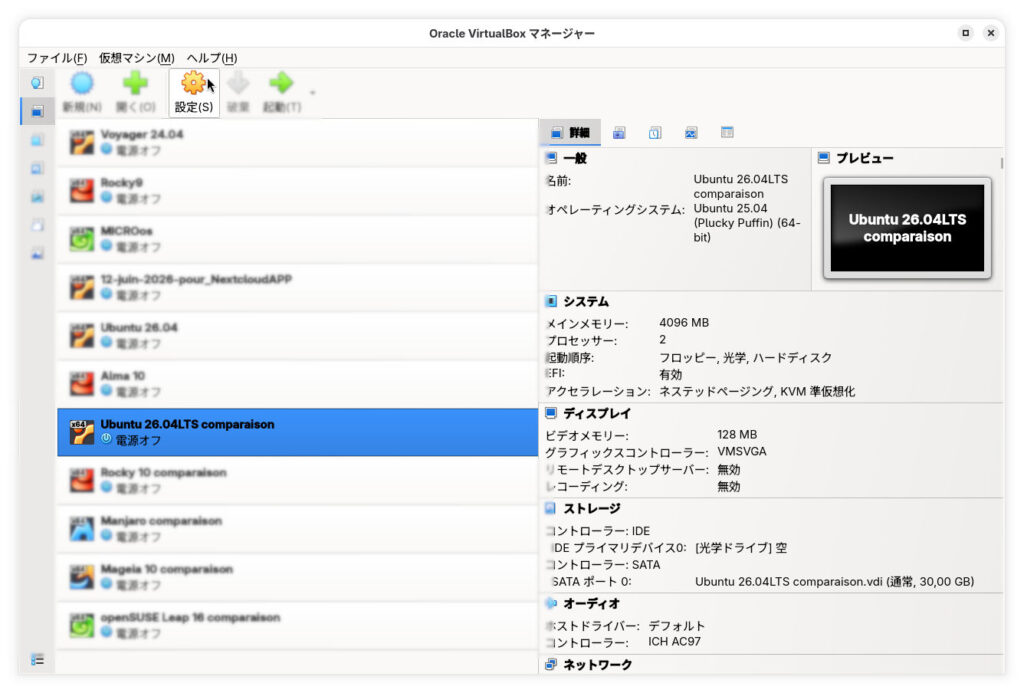Select the MICROos virtual machine
This screenshot has height=693, width=1024.
click(297, 239)
